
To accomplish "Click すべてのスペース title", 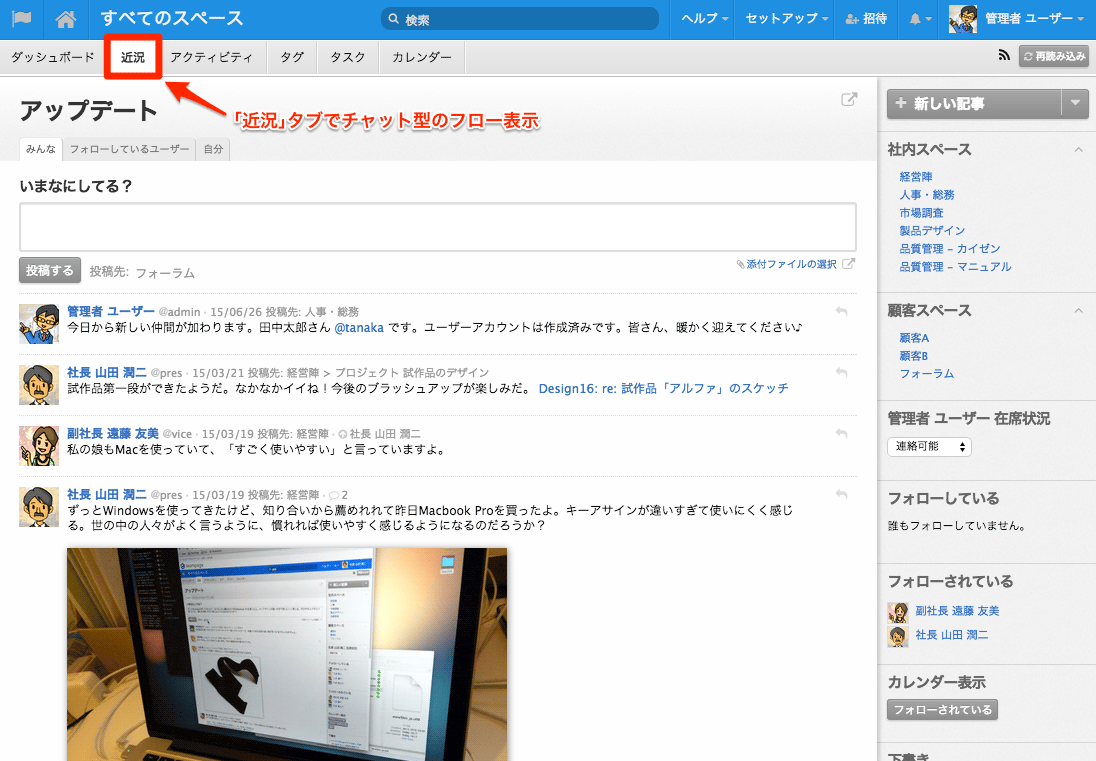I will [172, 18].
